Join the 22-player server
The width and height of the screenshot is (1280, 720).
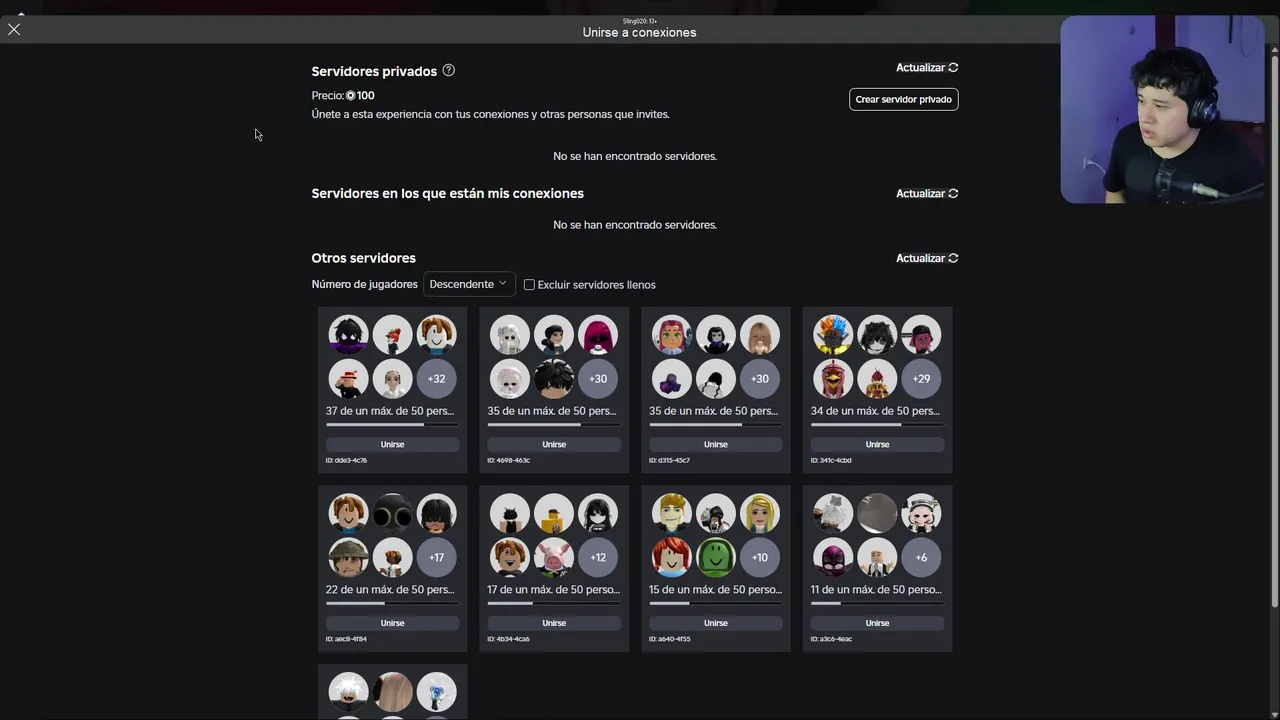392,623
